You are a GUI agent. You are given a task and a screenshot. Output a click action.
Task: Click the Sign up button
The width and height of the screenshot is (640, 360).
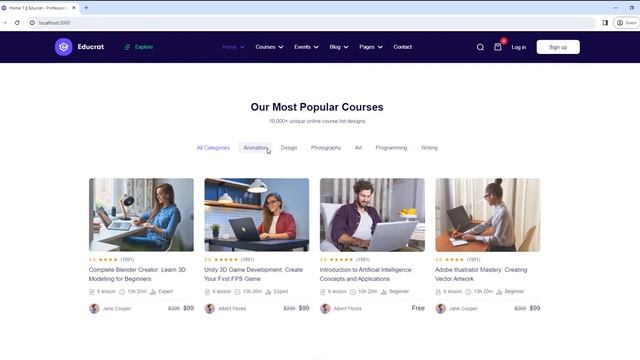[558, 47]
